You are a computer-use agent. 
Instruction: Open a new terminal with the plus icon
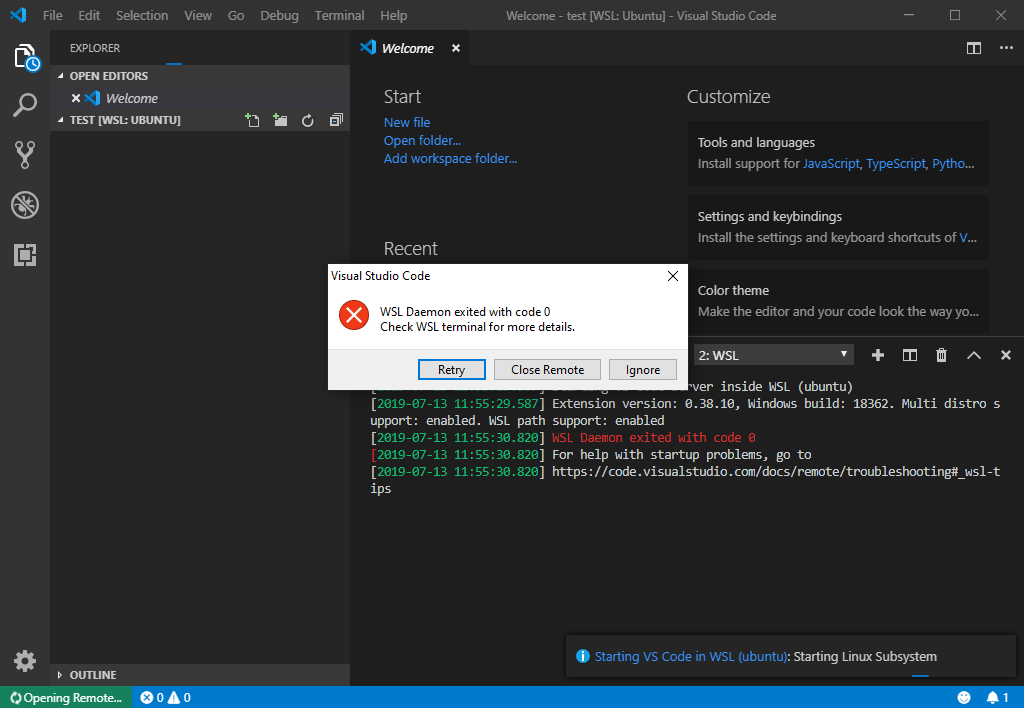[877, 354]
